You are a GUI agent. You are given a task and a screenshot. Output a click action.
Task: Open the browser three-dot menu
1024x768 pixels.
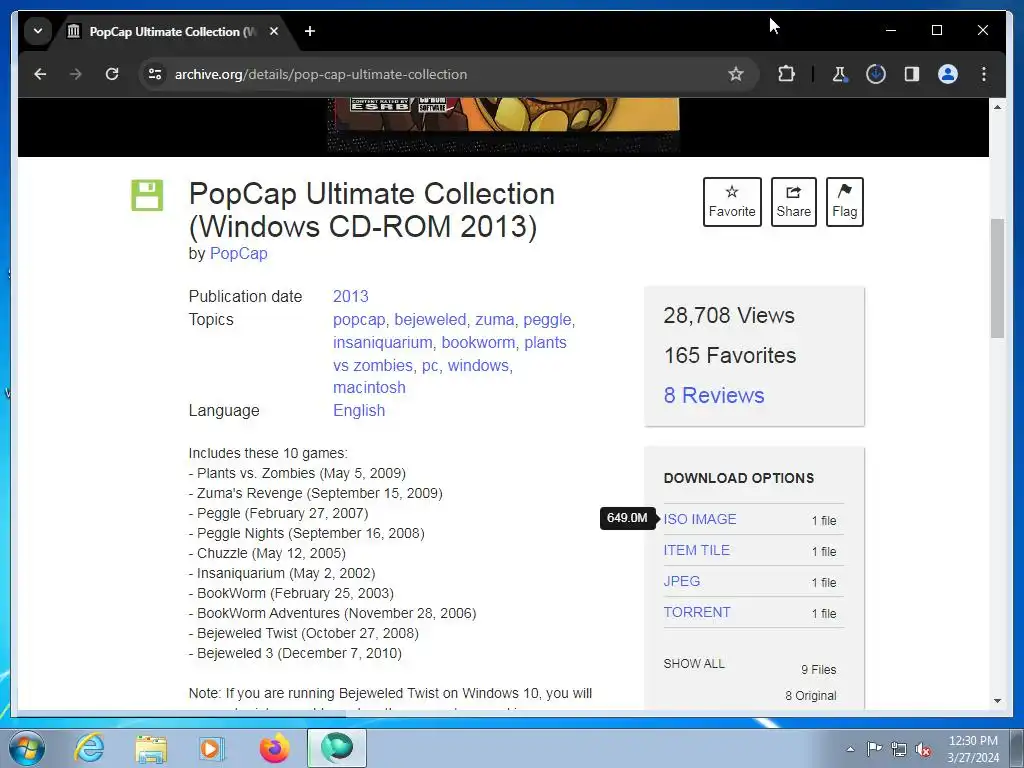(984, 74)
